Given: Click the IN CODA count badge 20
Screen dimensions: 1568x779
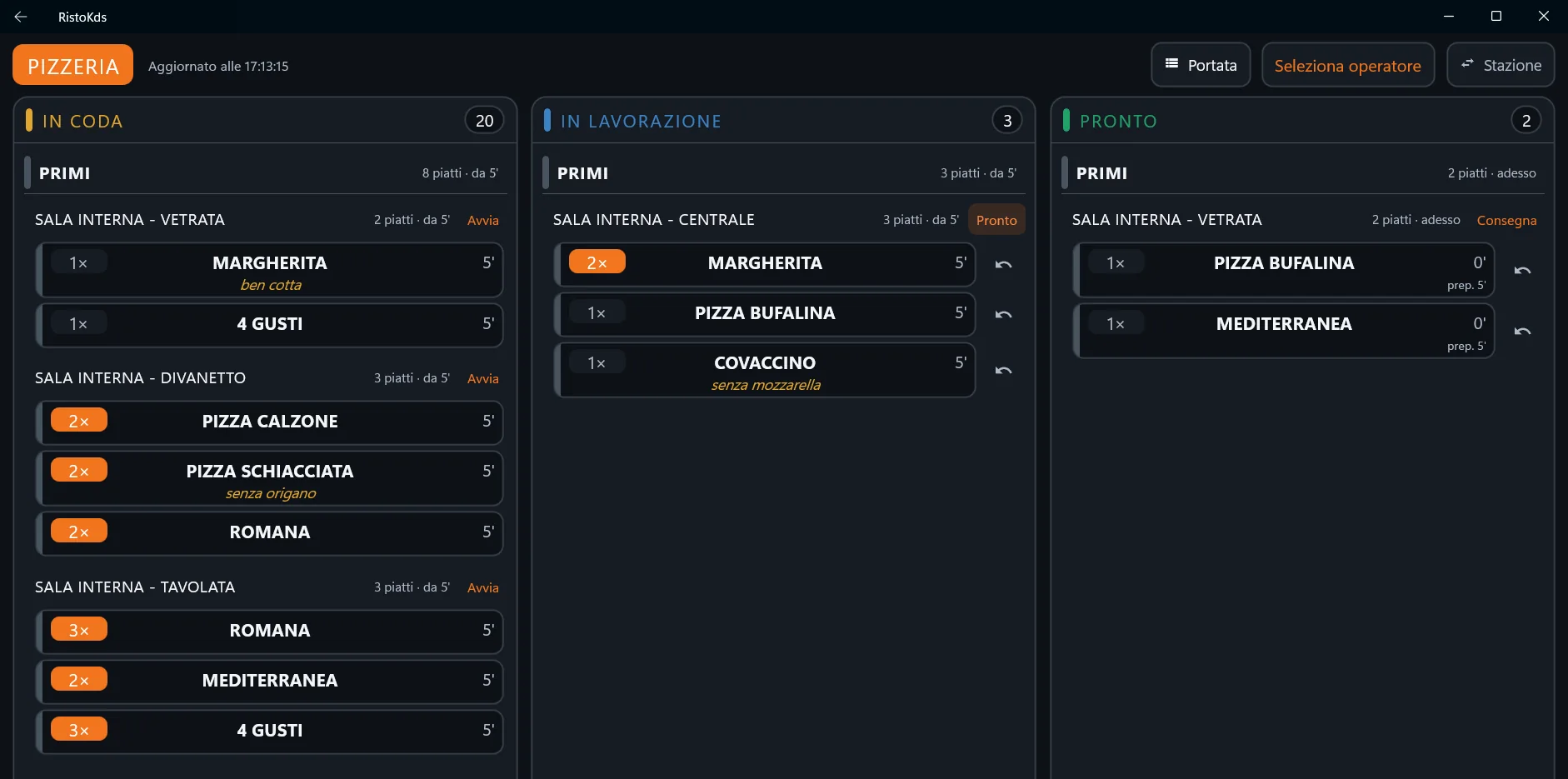Looking at the screenshot, I should 484,121.
